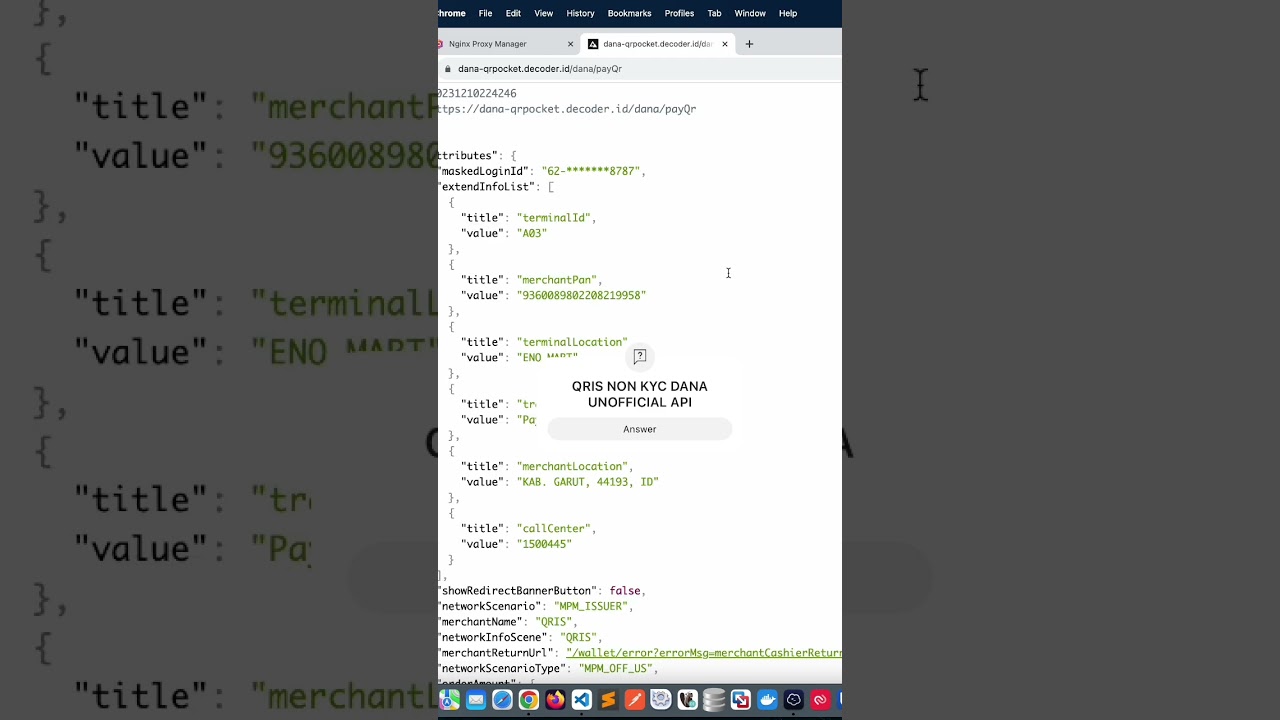Close the Nginx Proxy Manager tab

571,44
